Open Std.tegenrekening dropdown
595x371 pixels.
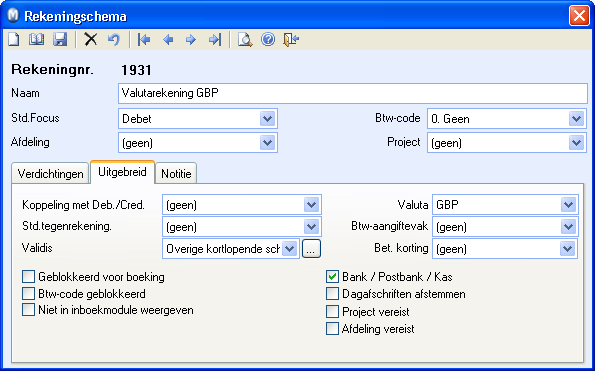[x=311, y=227]
